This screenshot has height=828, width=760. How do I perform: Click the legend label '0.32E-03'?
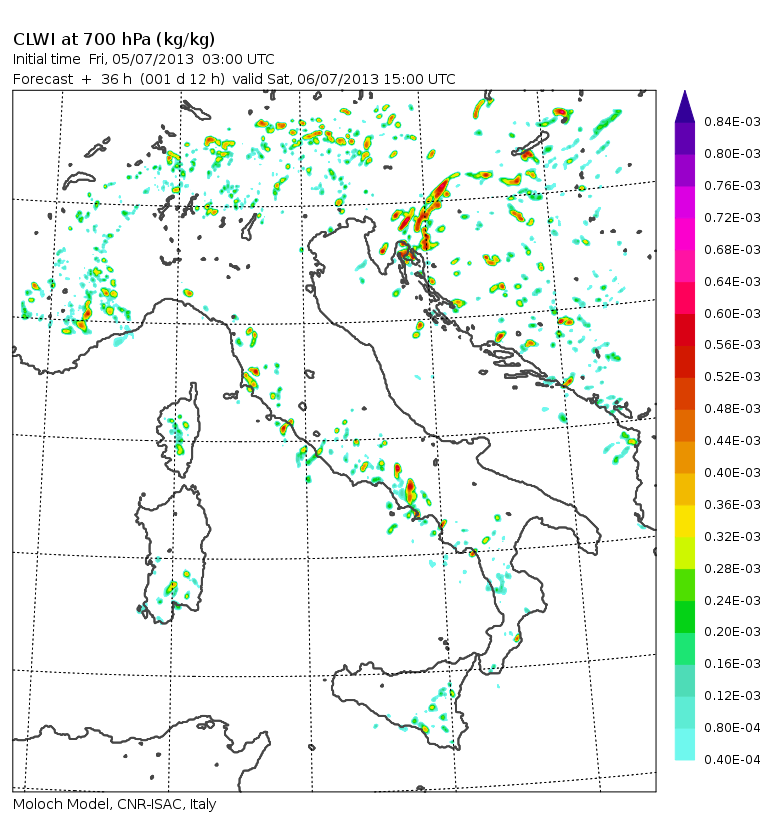[x=732, y=537]
